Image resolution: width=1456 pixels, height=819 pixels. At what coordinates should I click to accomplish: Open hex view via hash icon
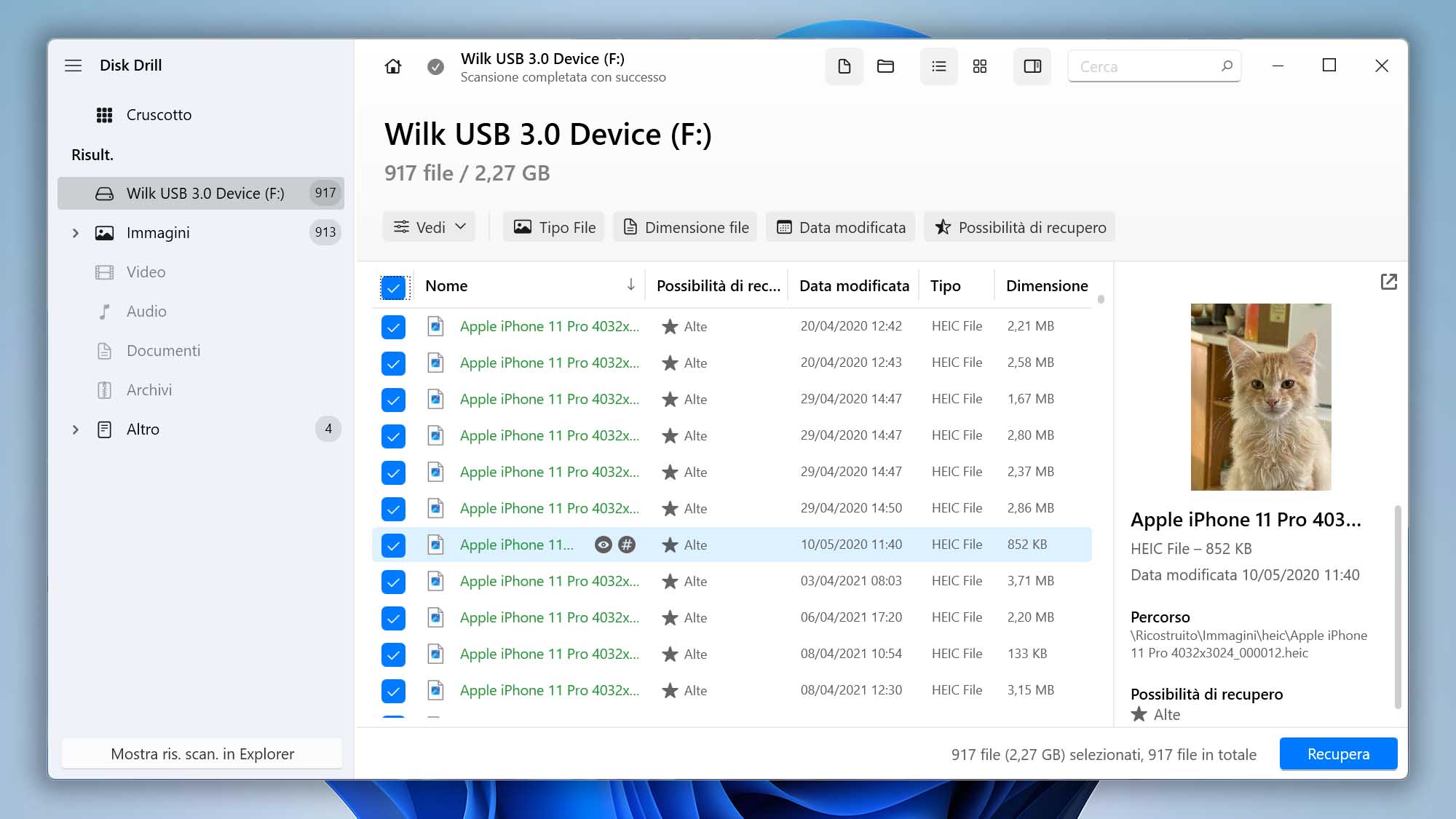(627, 545)
